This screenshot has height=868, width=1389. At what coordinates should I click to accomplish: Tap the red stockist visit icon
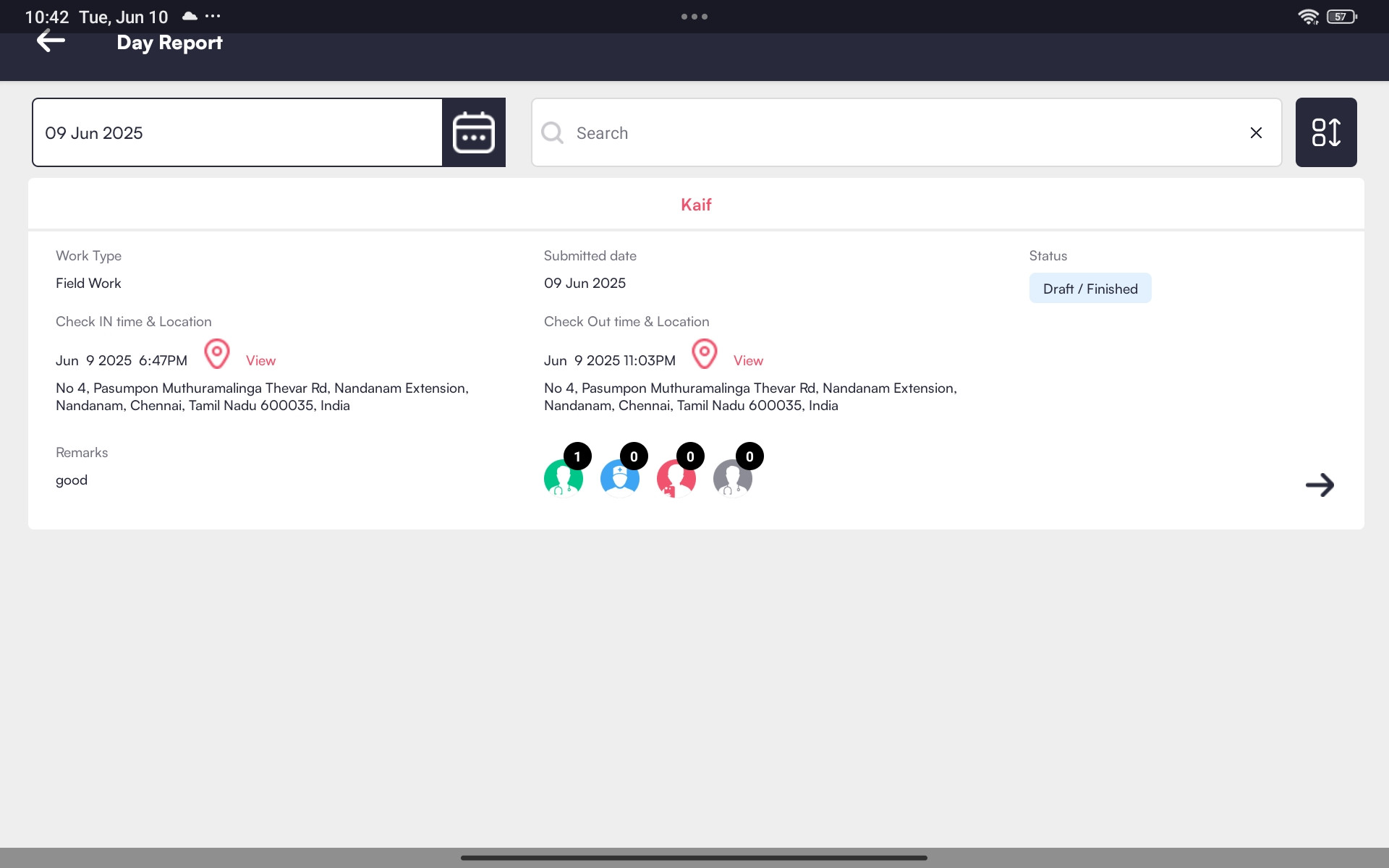(676, 479)
